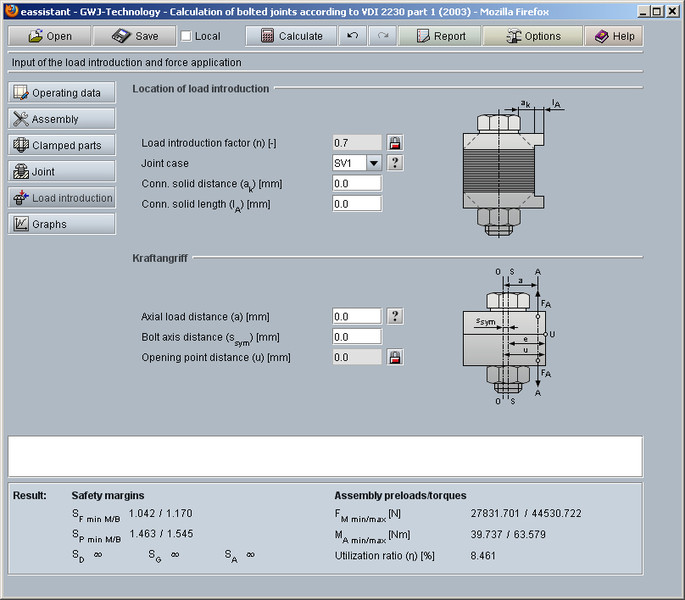Click the Conn. solid distance input field
Image resolution: width=685 pixels, height=600 pixels.
(x=357, y=184)
